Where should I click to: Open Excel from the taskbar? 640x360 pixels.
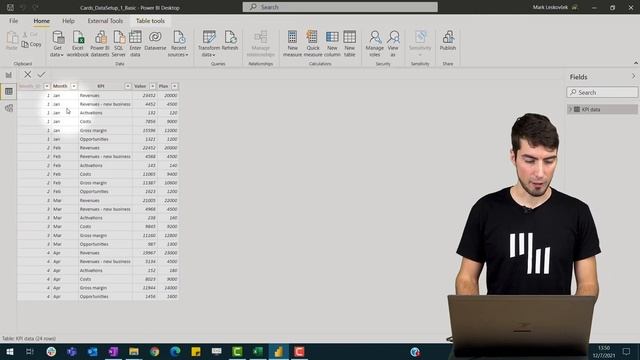(258, 351)
